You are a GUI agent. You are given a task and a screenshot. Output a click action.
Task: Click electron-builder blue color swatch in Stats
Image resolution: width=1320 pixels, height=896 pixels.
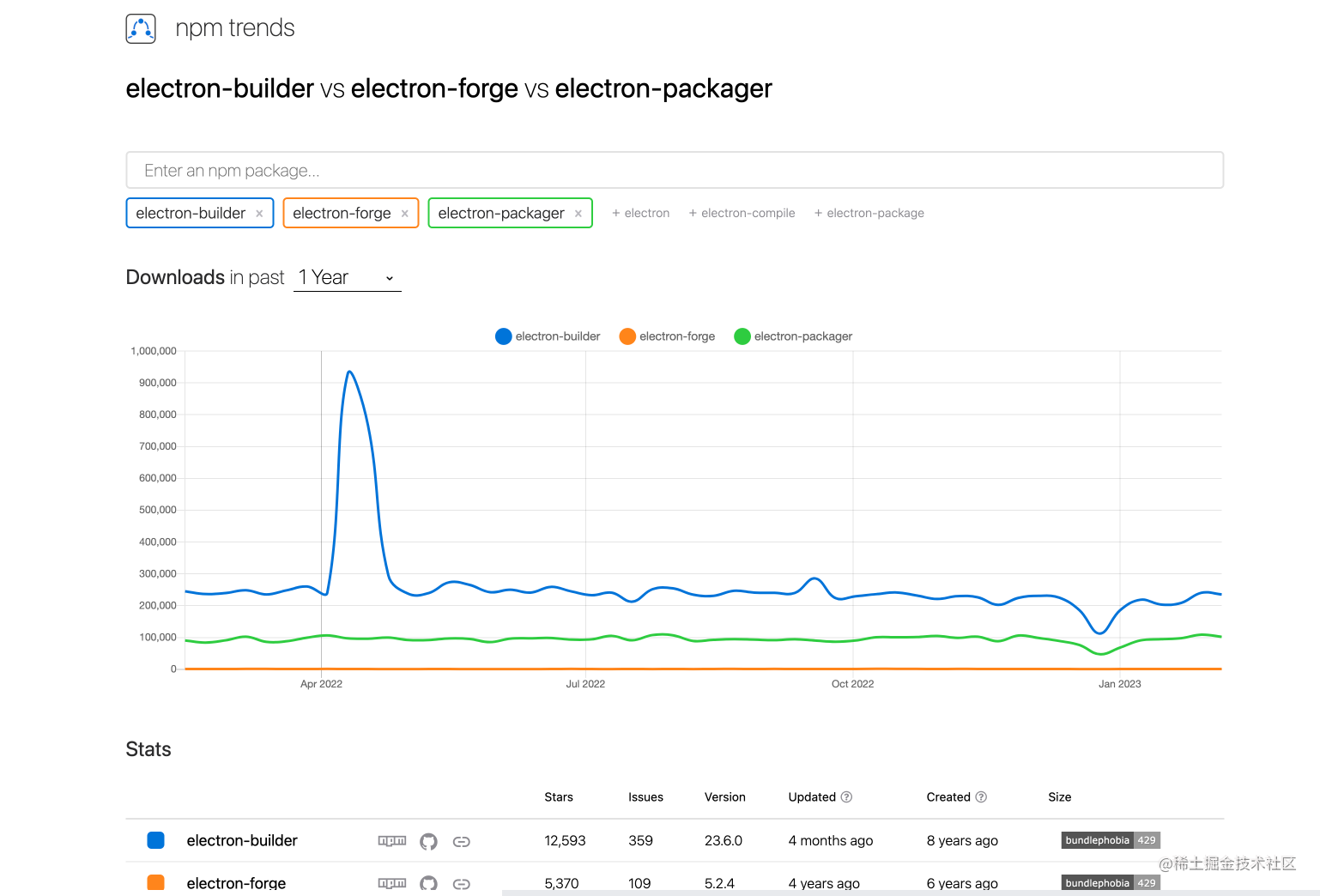coord(155,840)
